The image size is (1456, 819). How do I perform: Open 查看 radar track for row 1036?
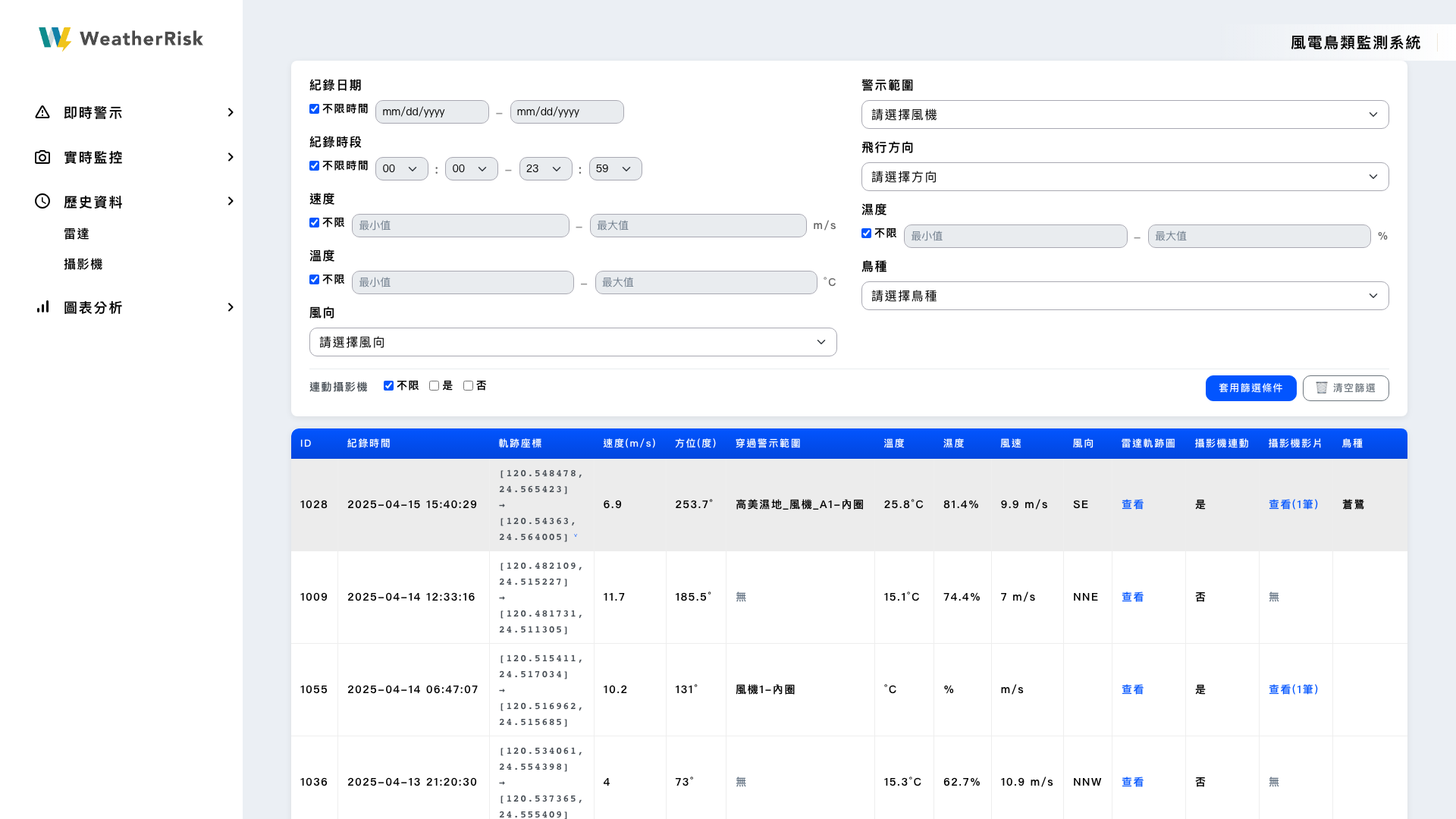coord(1132,783)
